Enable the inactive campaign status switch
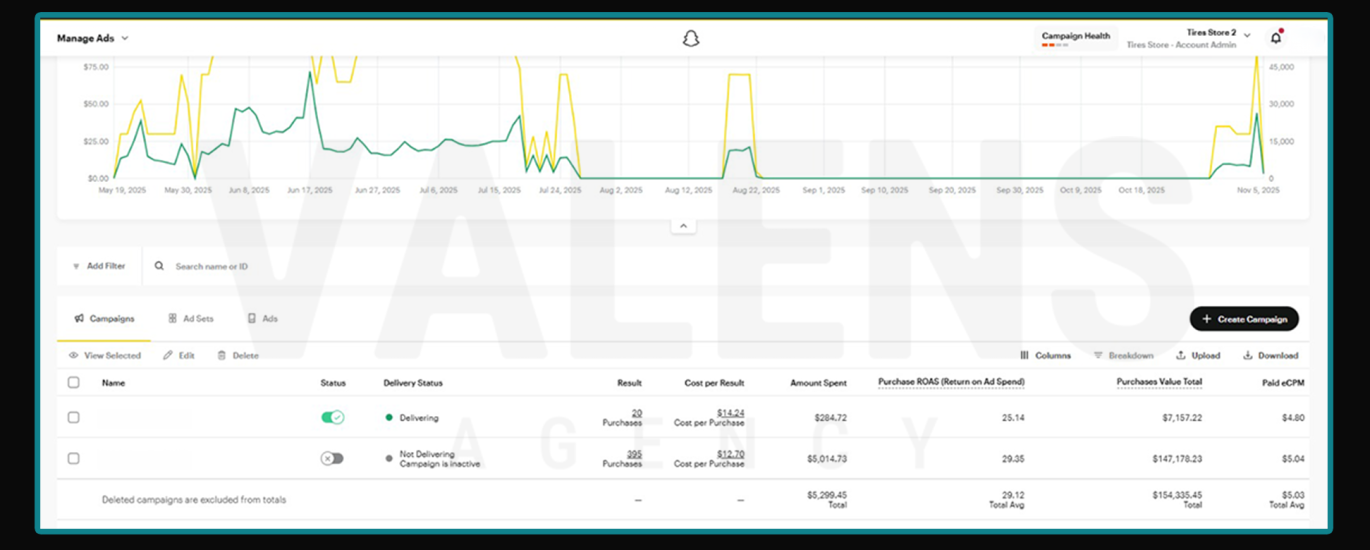This screenshot has width=1370, height=550. [x=332, y=458]
